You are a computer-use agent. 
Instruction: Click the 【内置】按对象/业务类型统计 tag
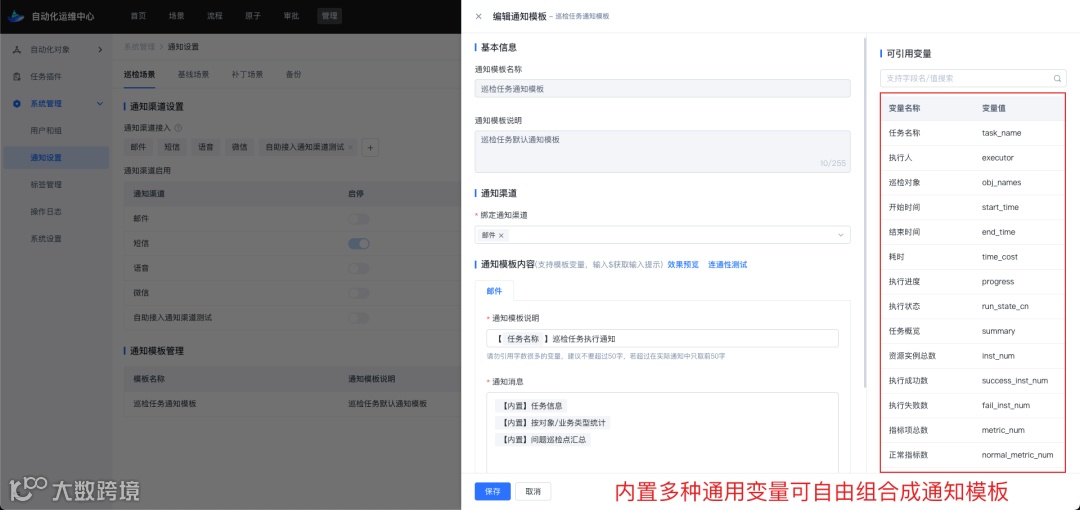552,422
